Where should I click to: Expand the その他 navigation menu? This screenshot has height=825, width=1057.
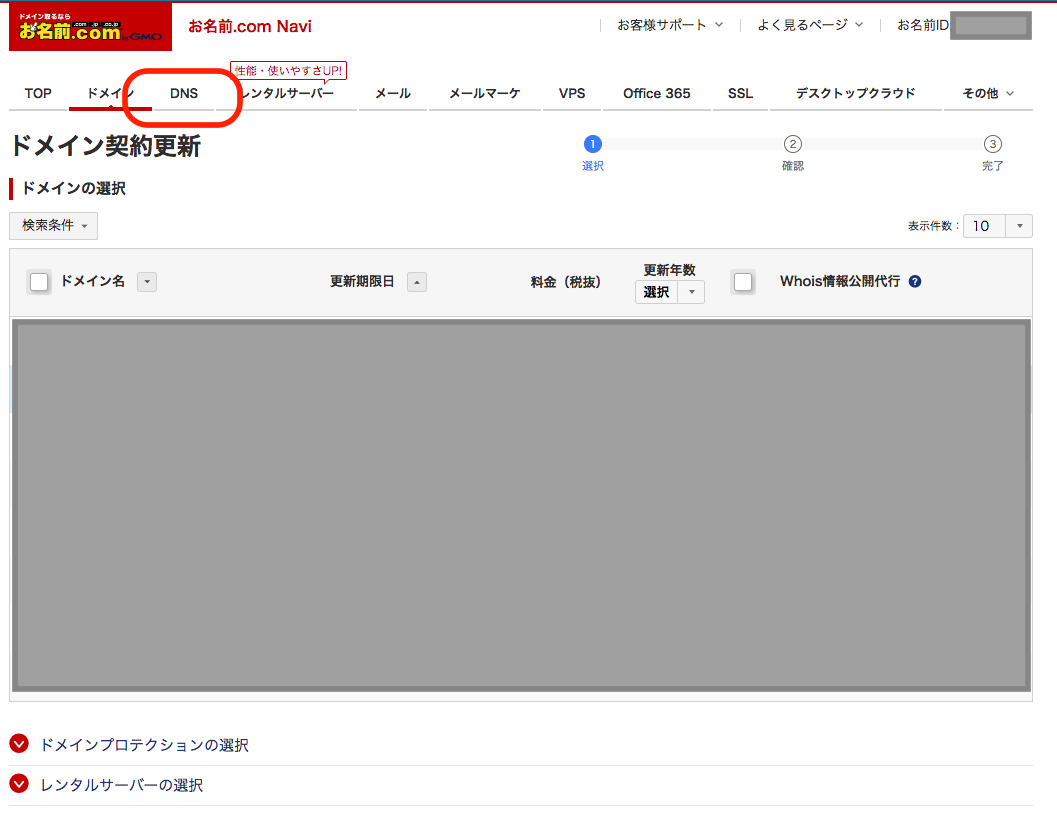988,93
